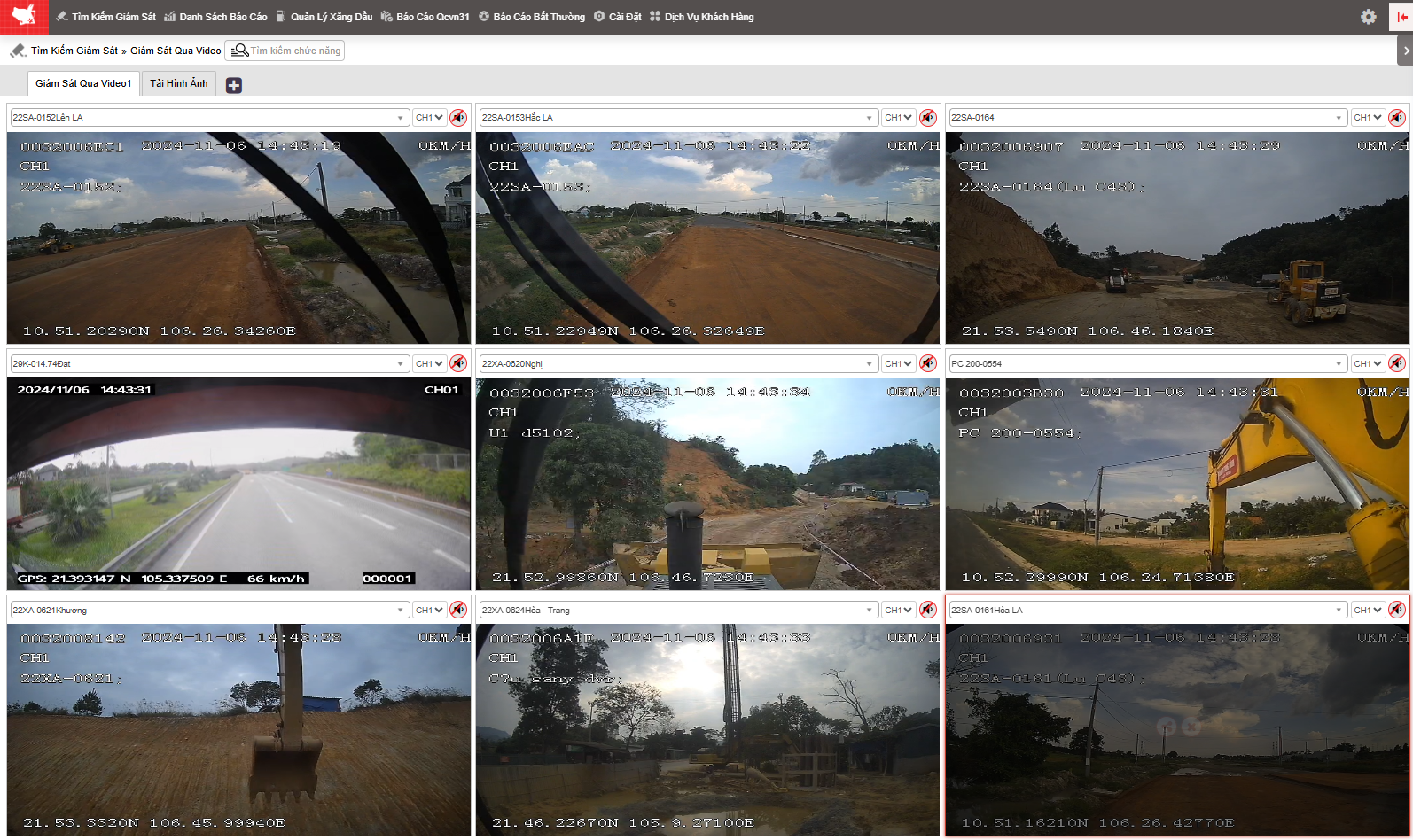This screenshot has width=1413, height=840.
Task: Click the red logo home icon
Action: (24, 16)
